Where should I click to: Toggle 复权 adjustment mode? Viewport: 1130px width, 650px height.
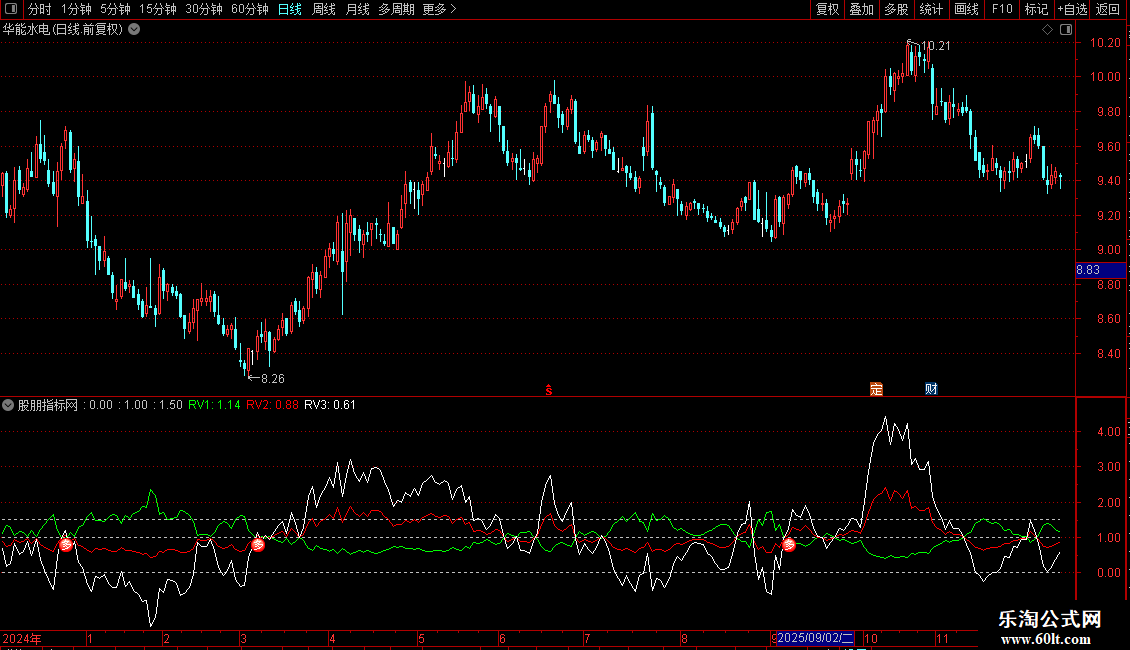pos(827,9)
